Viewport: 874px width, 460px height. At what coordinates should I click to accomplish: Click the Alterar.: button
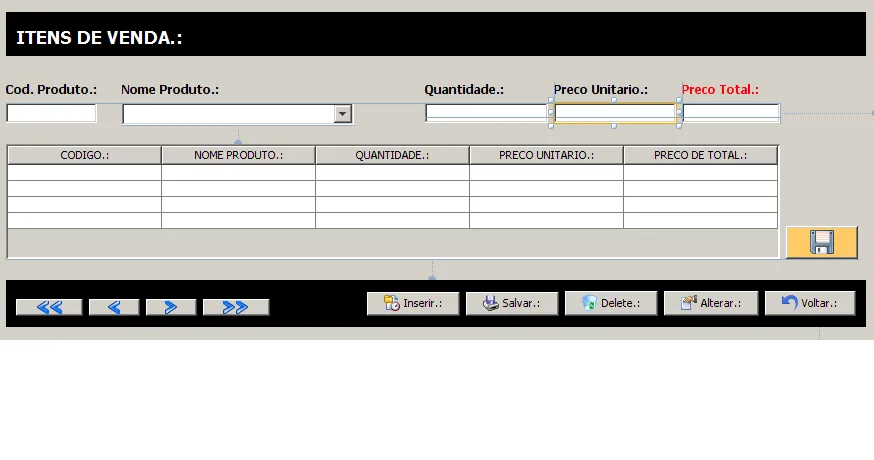(x=711, y=303)
